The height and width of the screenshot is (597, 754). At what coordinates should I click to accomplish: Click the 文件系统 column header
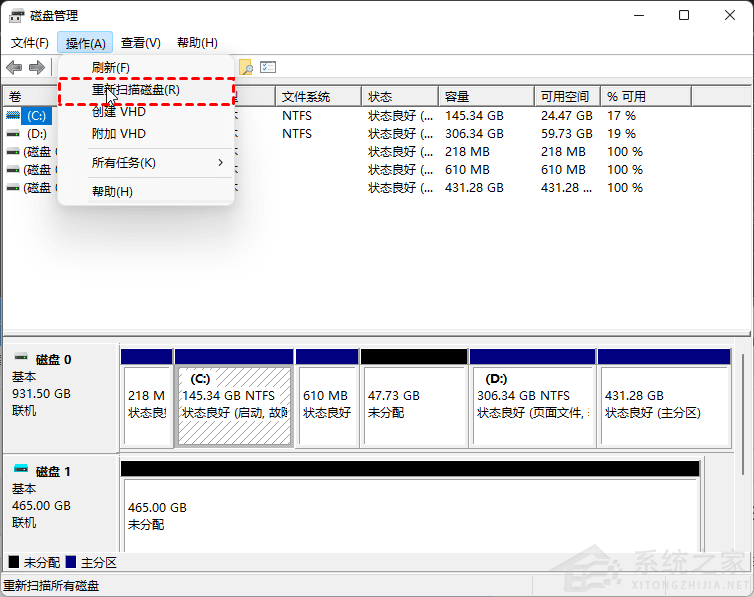point(317,96)
